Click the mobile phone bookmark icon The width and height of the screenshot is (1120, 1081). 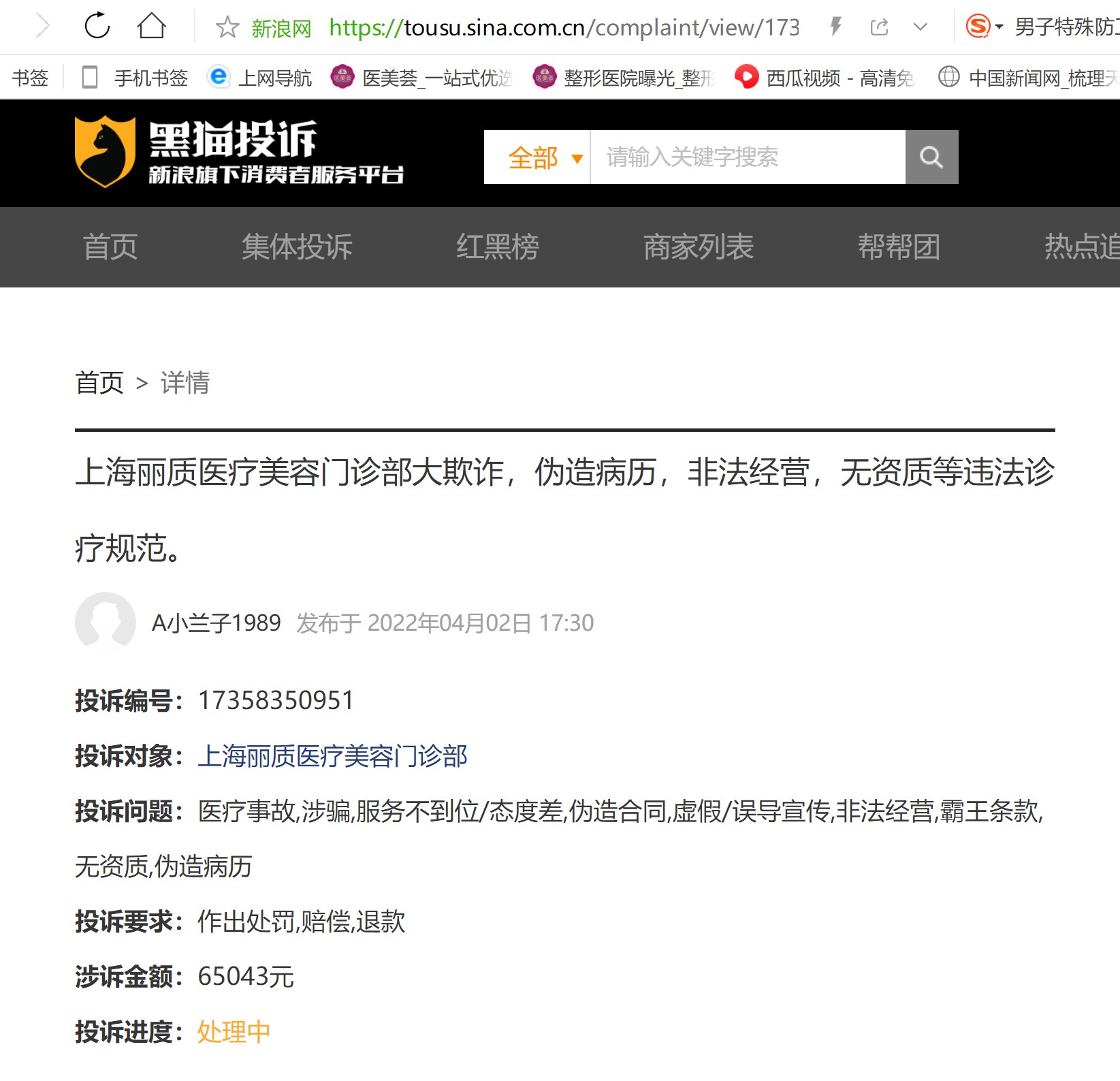click(x=90, y=77)
